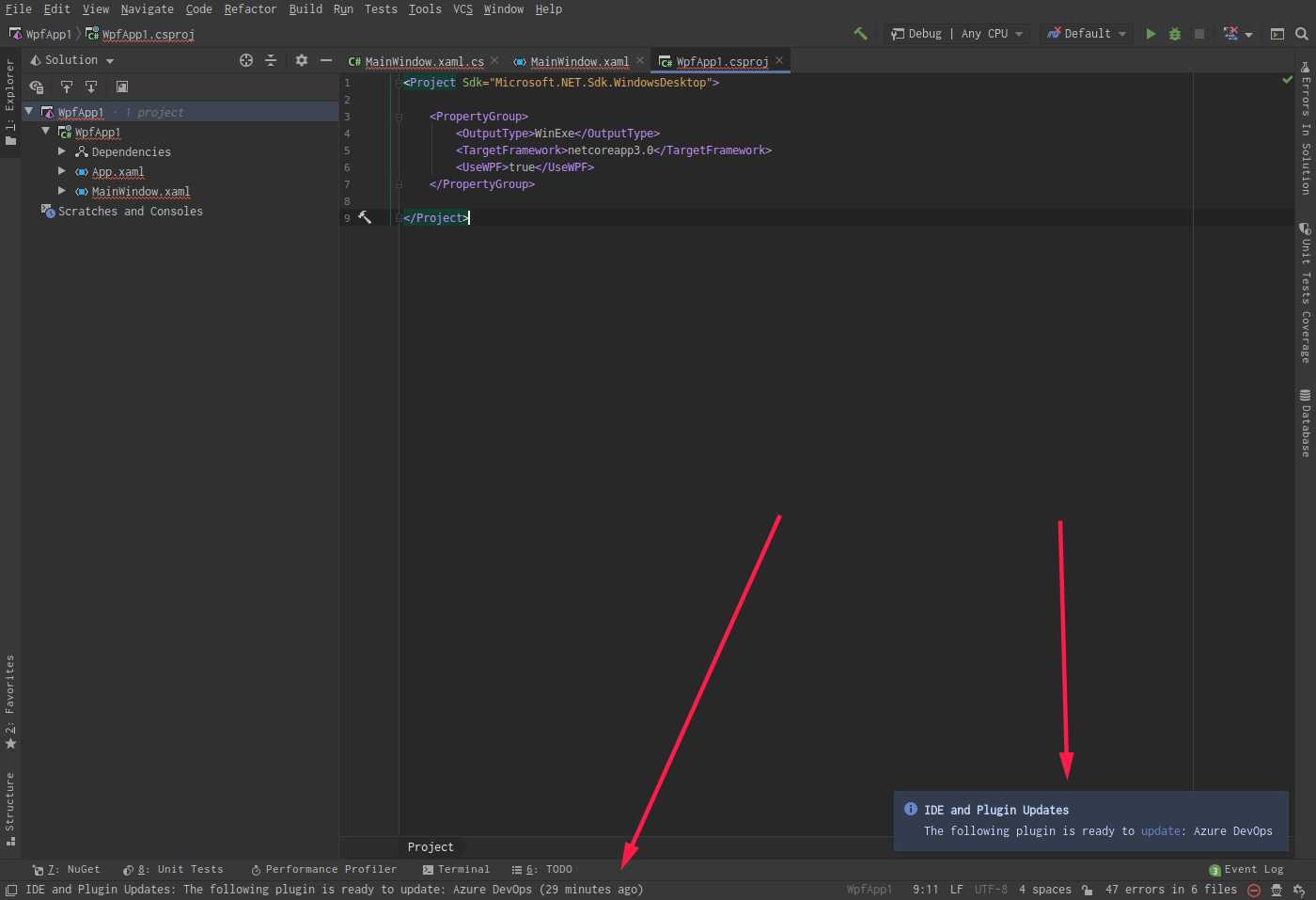
Task: Collapse all nodes in Solution explorer
Action: pyautogui.click(x=271, y=60)
